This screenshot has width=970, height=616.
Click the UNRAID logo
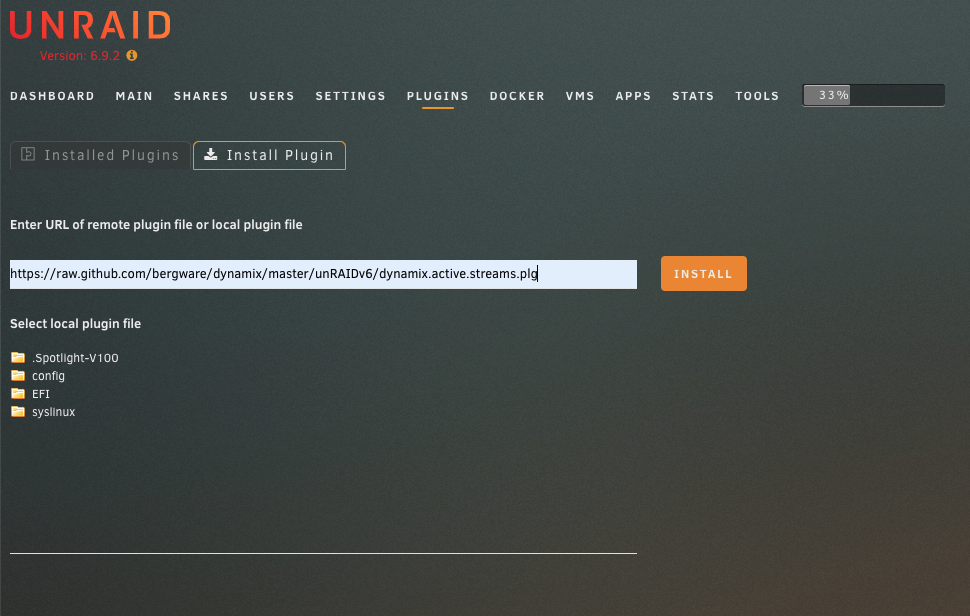[90, 25]
